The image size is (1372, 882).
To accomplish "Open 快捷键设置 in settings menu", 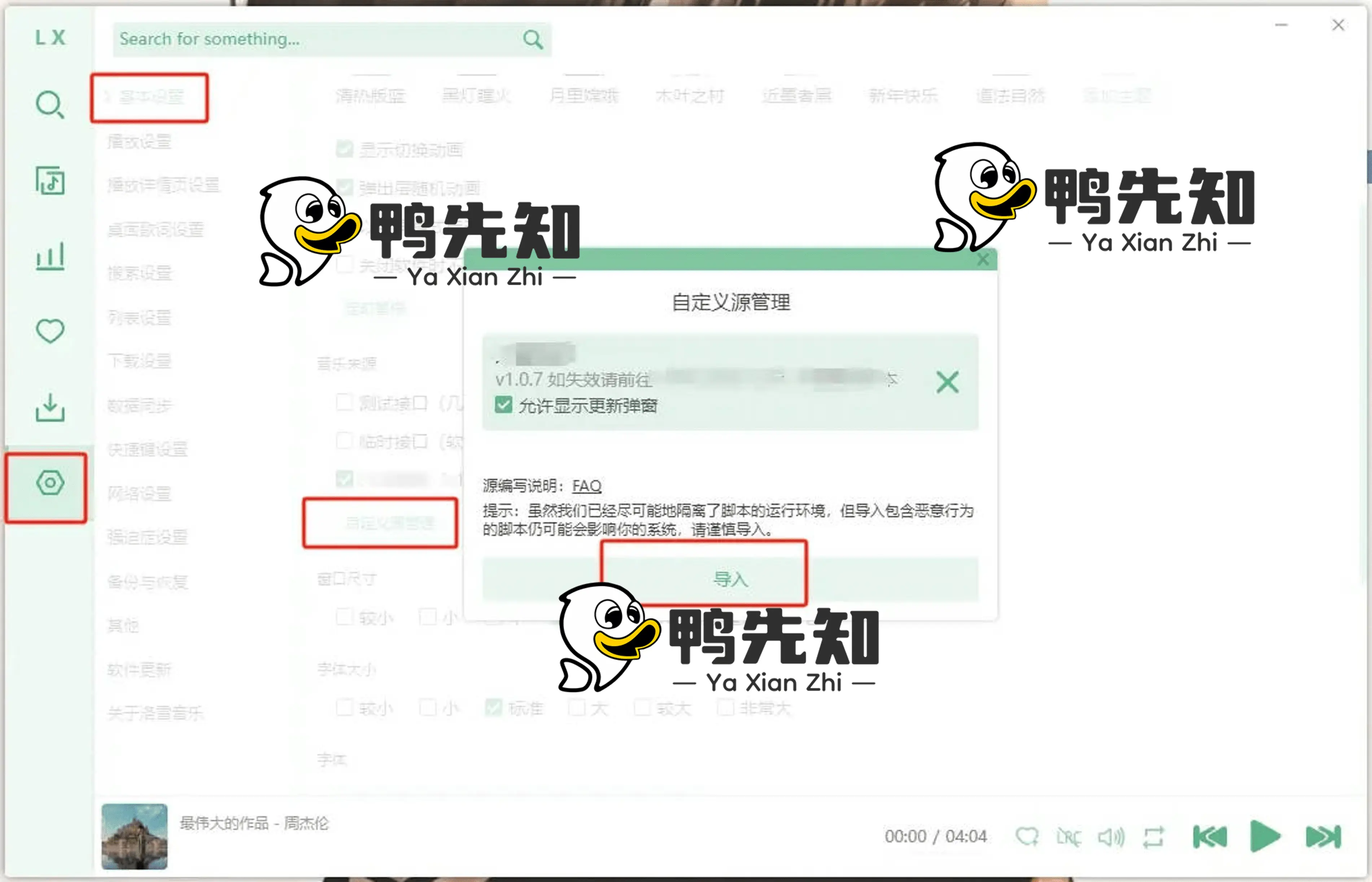I will coord(147,449).
